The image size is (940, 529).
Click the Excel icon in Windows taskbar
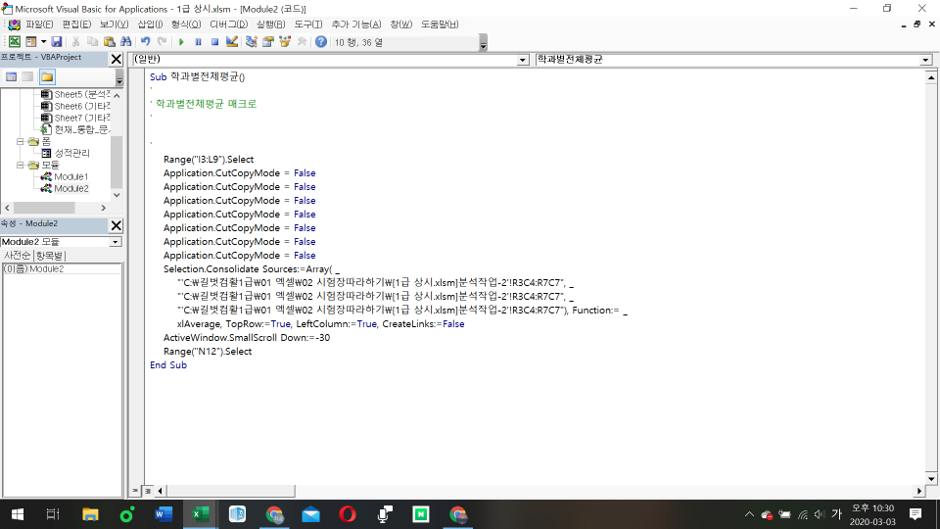[200, 514]
